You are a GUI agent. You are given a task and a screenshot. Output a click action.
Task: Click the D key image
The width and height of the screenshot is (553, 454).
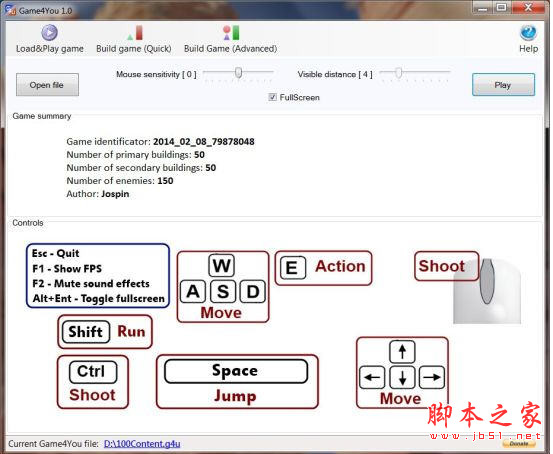pos(253,291)
